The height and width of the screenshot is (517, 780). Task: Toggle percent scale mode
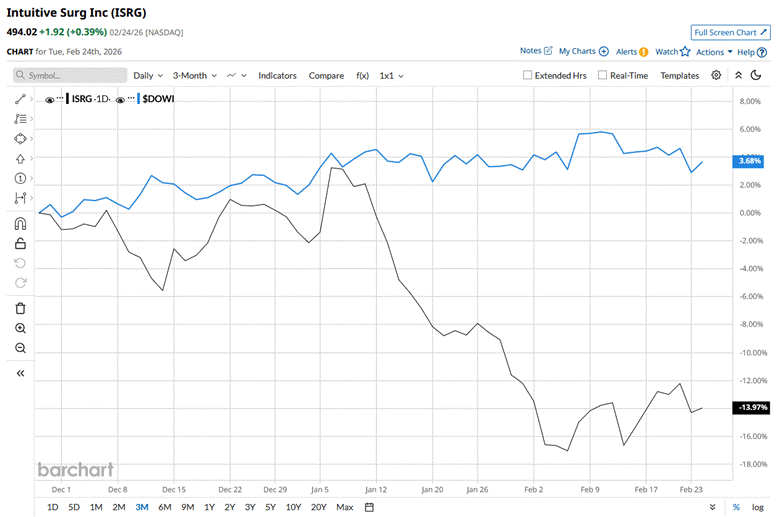[x=736, y=507]
